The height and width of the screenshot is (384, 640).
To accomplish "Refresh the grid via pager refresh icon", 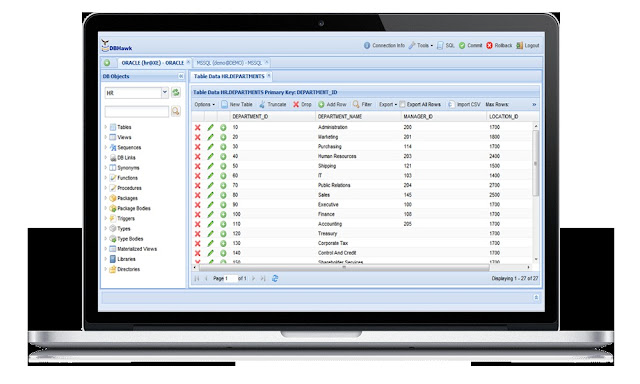I will click(275, 278).
